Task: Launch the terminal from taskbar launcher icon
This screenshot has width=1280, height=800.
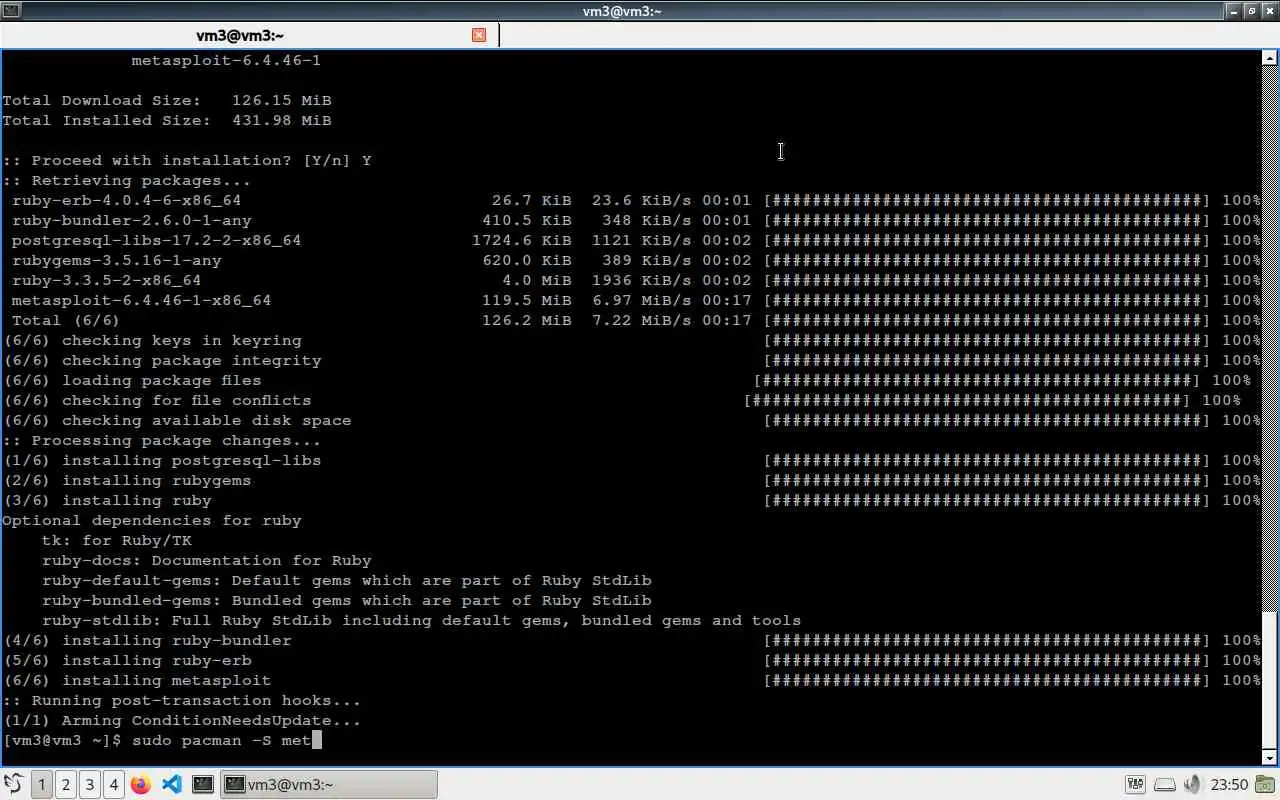Action: pyautogui.click(x=202, y=784)
